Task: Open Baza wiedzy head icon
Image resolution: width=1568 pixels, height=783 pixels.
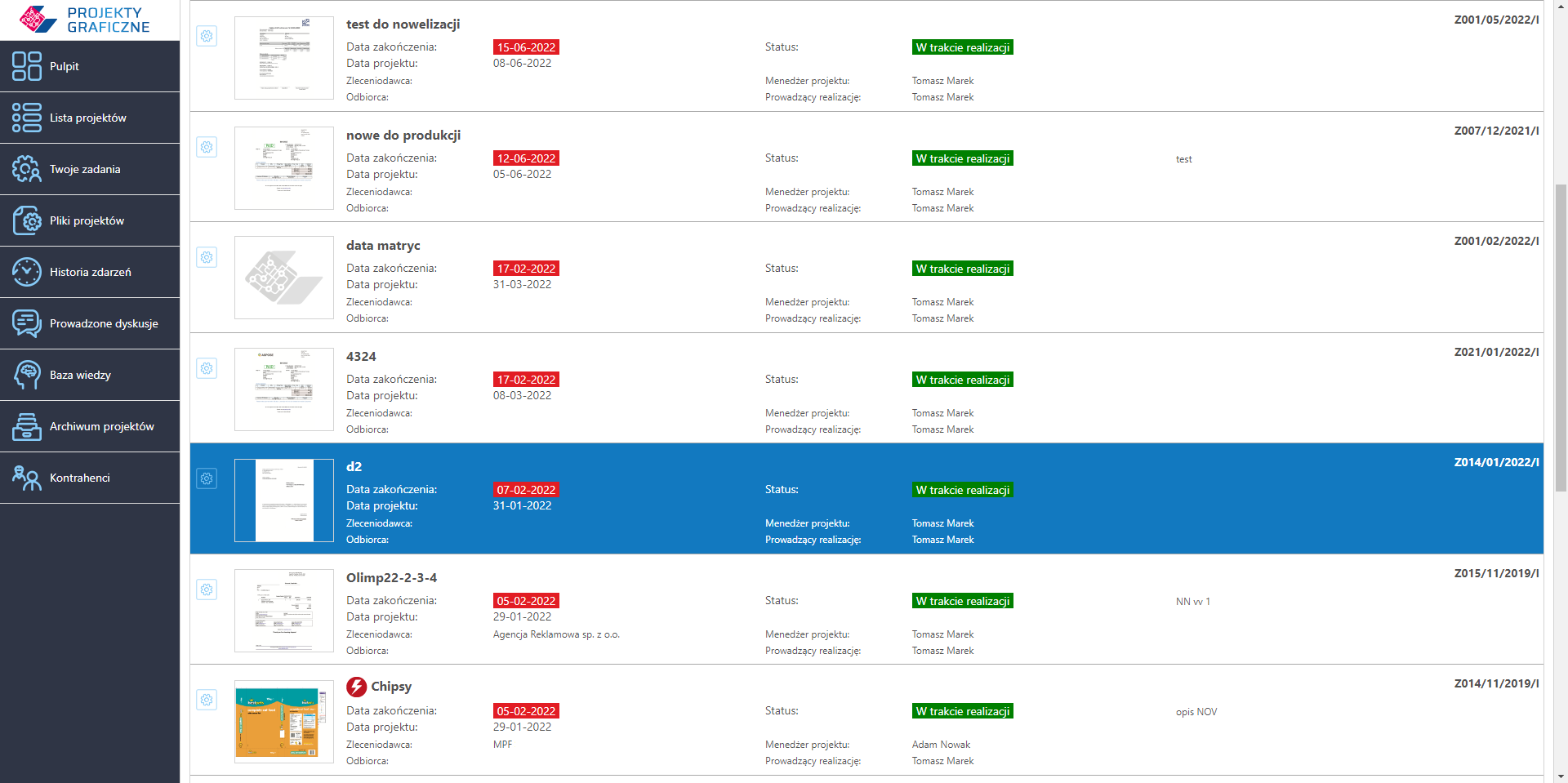Action: coord(26,375)
